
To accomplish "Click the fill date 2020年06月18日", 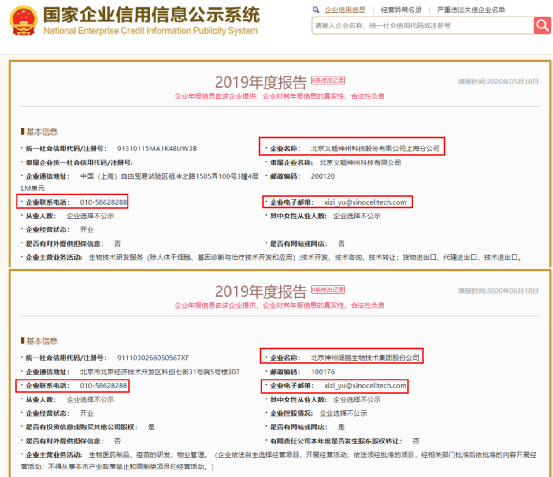I will (498, 291).
